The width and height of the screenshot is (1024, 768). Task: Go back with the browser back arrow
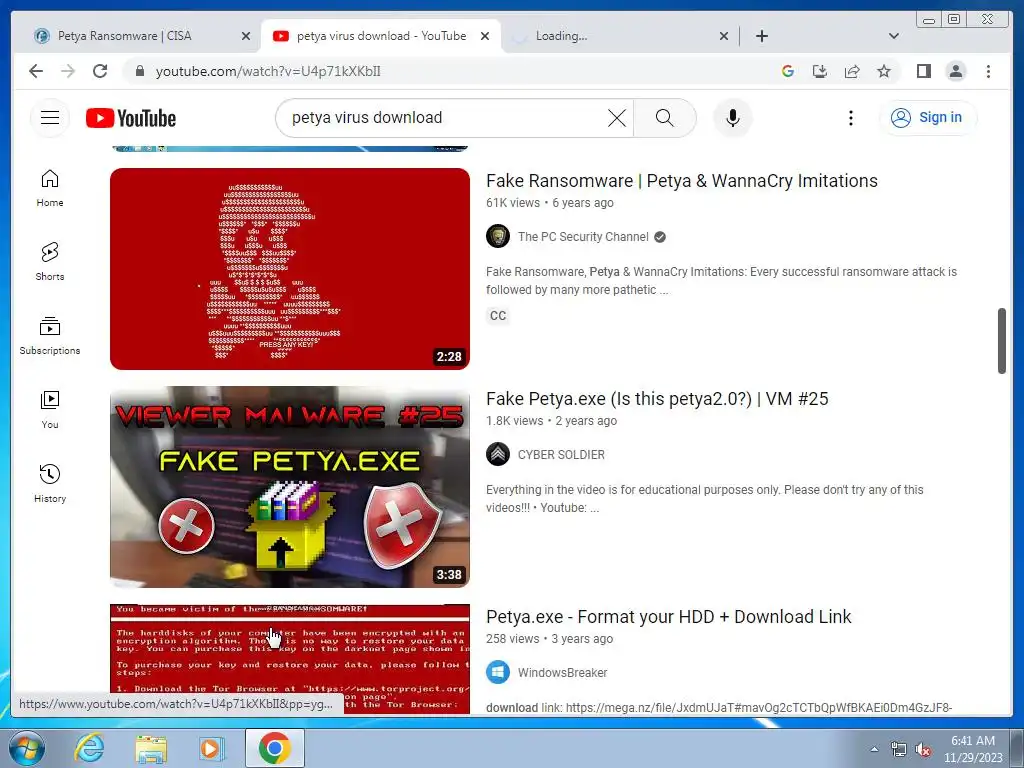(36, 71)
